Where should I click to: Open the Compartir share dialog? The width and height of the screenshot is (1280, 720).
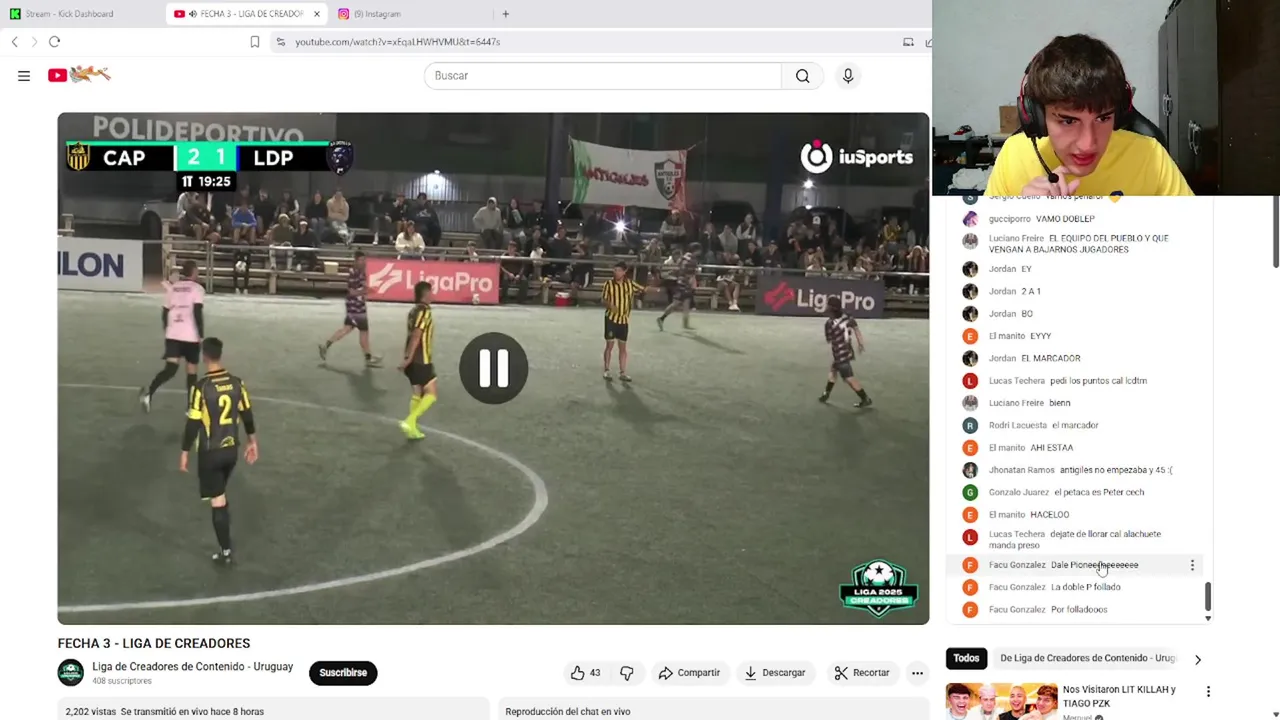coord(689,673)
